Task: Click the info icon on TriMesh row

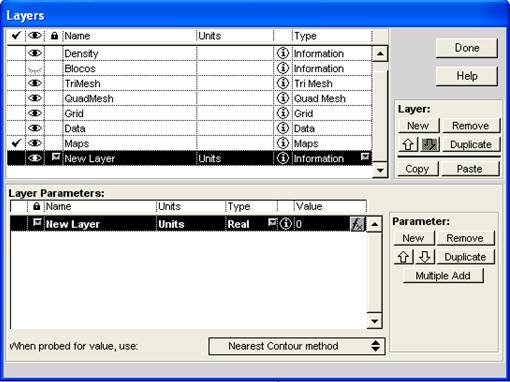Action: point(283,83)
